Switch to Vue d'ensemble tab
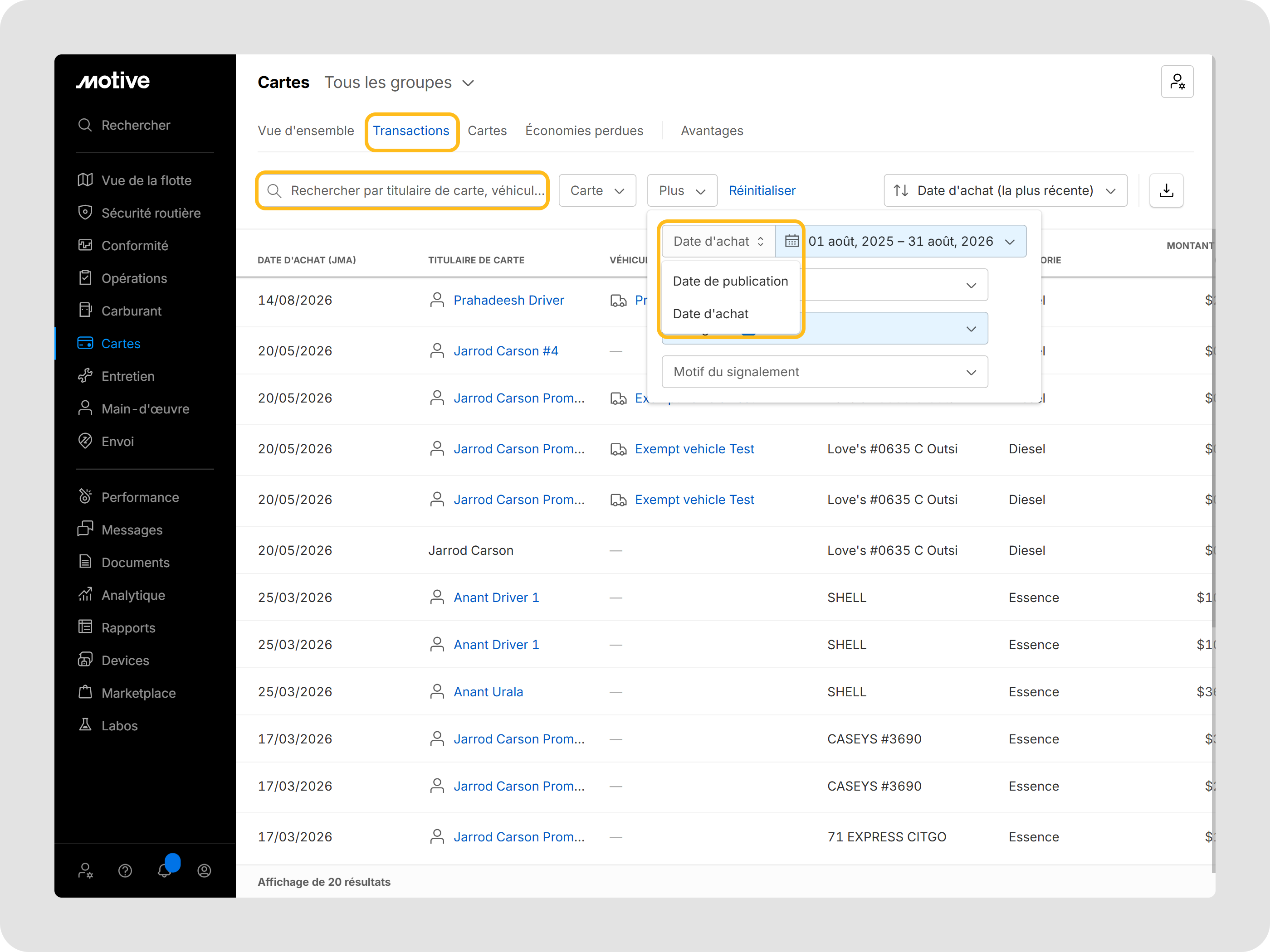Viewport: 1270px width, 952px height. point(305,131)
